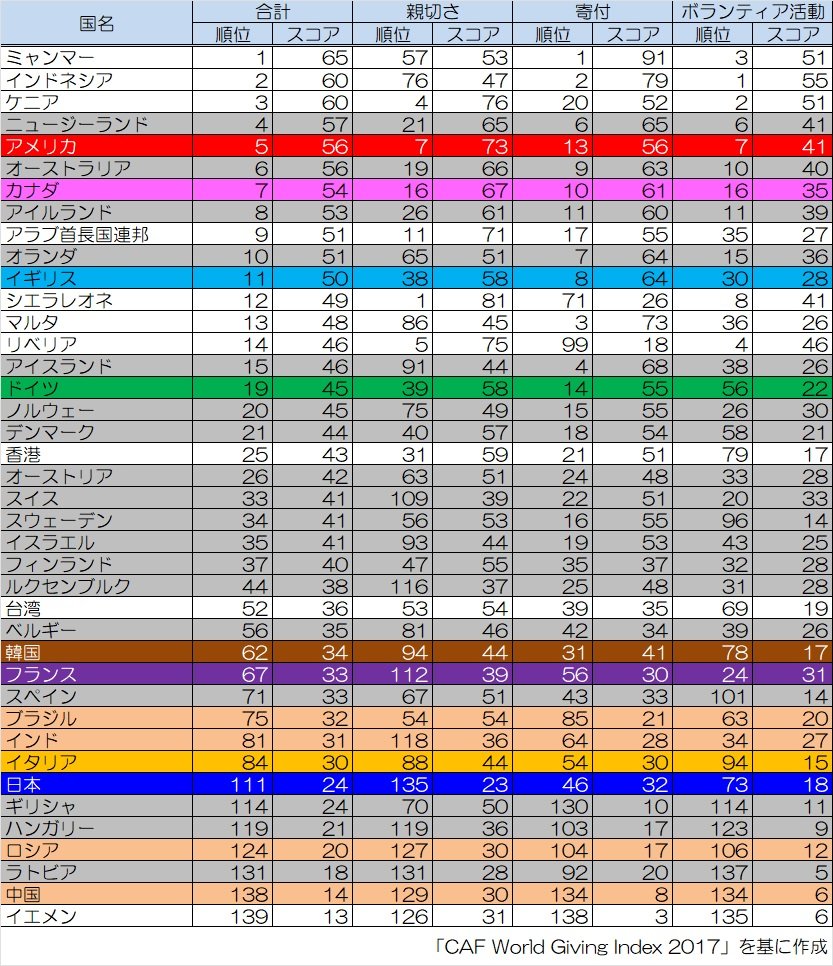Click Japan's kindness rank 135
Screen dimensions: 833x966
tap(409, 785)
